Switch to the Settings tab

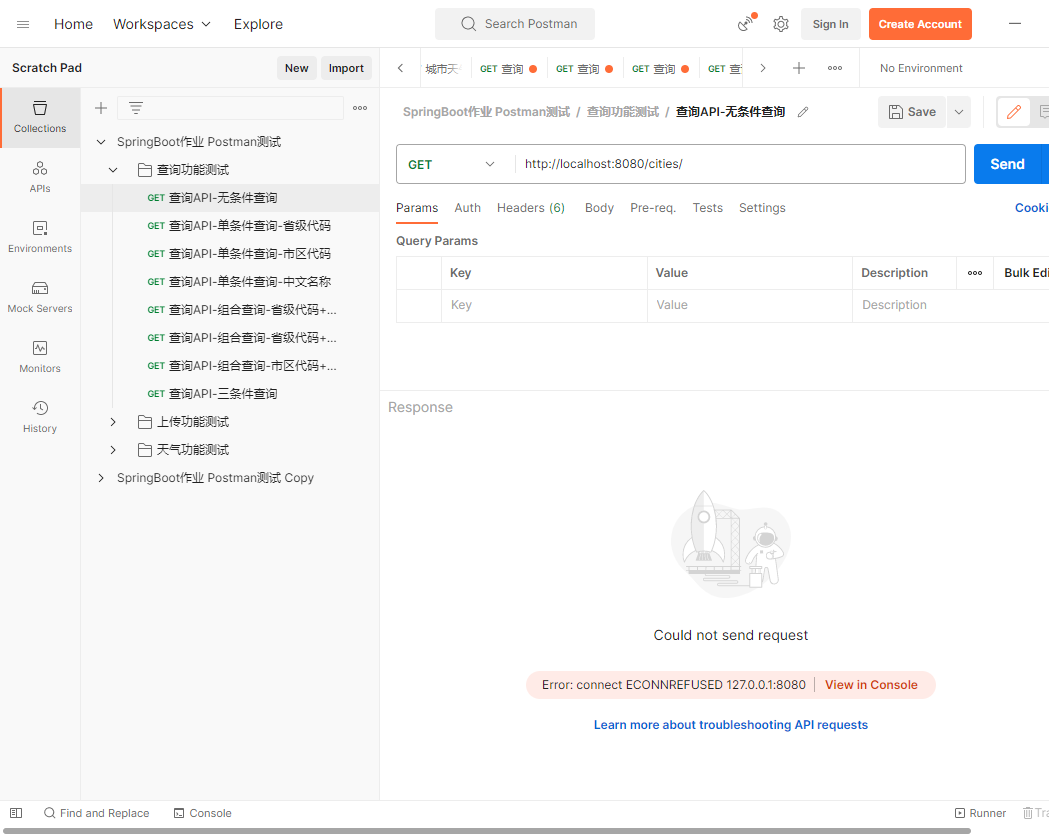click(x=762, y=208)
